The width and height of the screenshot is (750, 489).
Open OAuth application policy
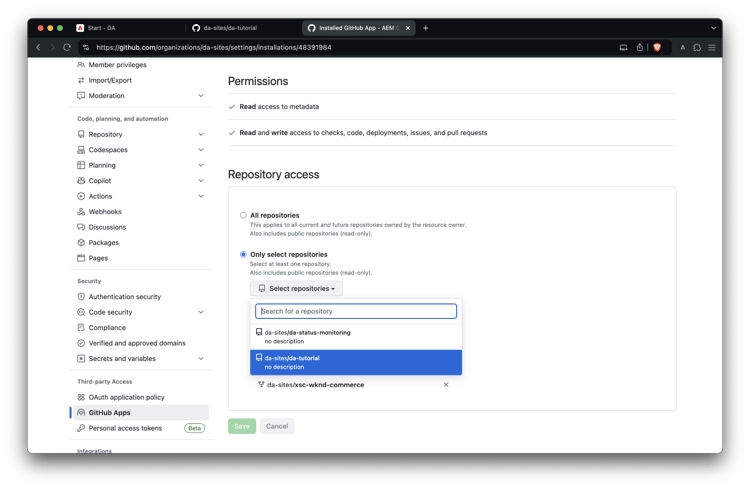(126, 397)
